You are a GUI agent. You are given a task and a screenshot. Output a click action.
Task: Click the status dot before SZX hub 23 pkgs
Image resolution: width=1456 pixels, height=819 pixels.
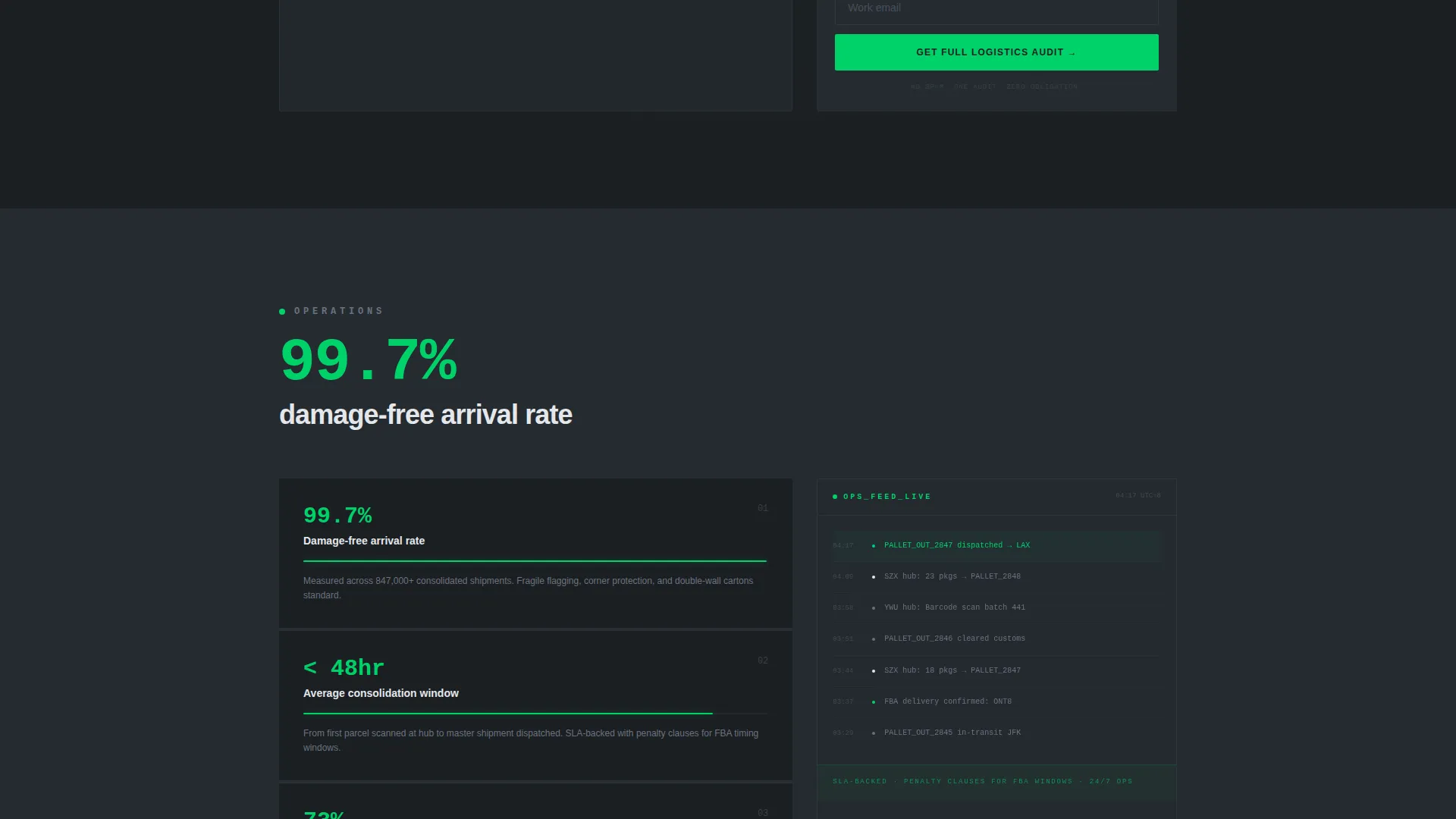click(x=874, y=577)
